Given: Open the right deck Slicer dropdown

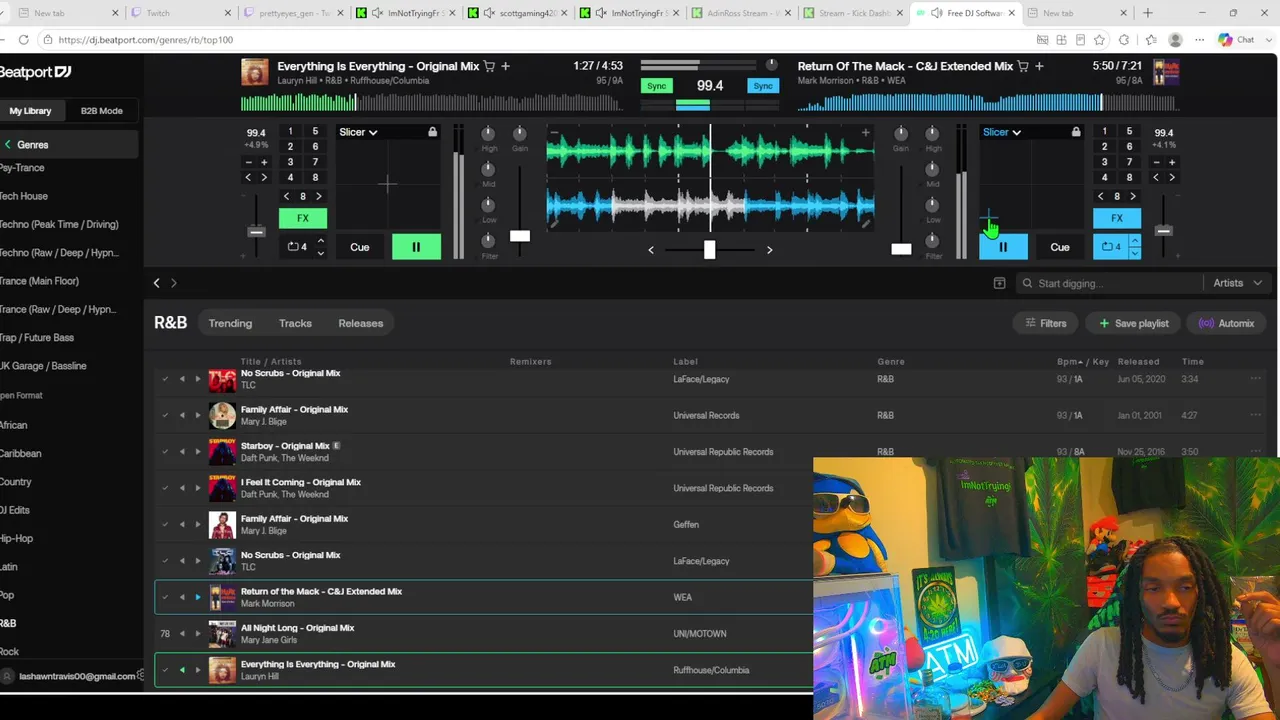Looking at the screenshot, I should pos(1002,132).
